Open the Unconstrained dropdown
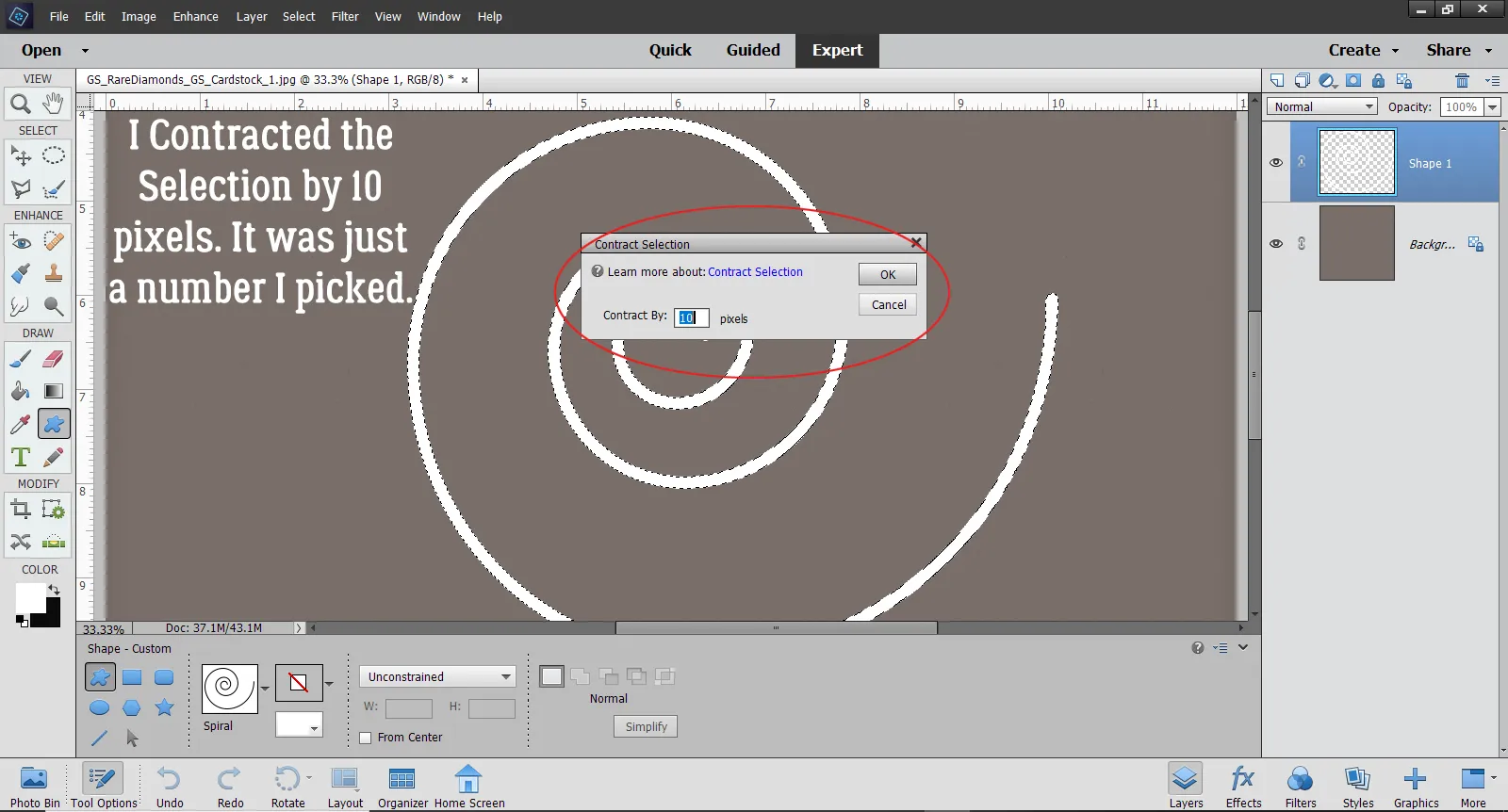This screenshot has height=812, width=1508. tap(438, 676)
